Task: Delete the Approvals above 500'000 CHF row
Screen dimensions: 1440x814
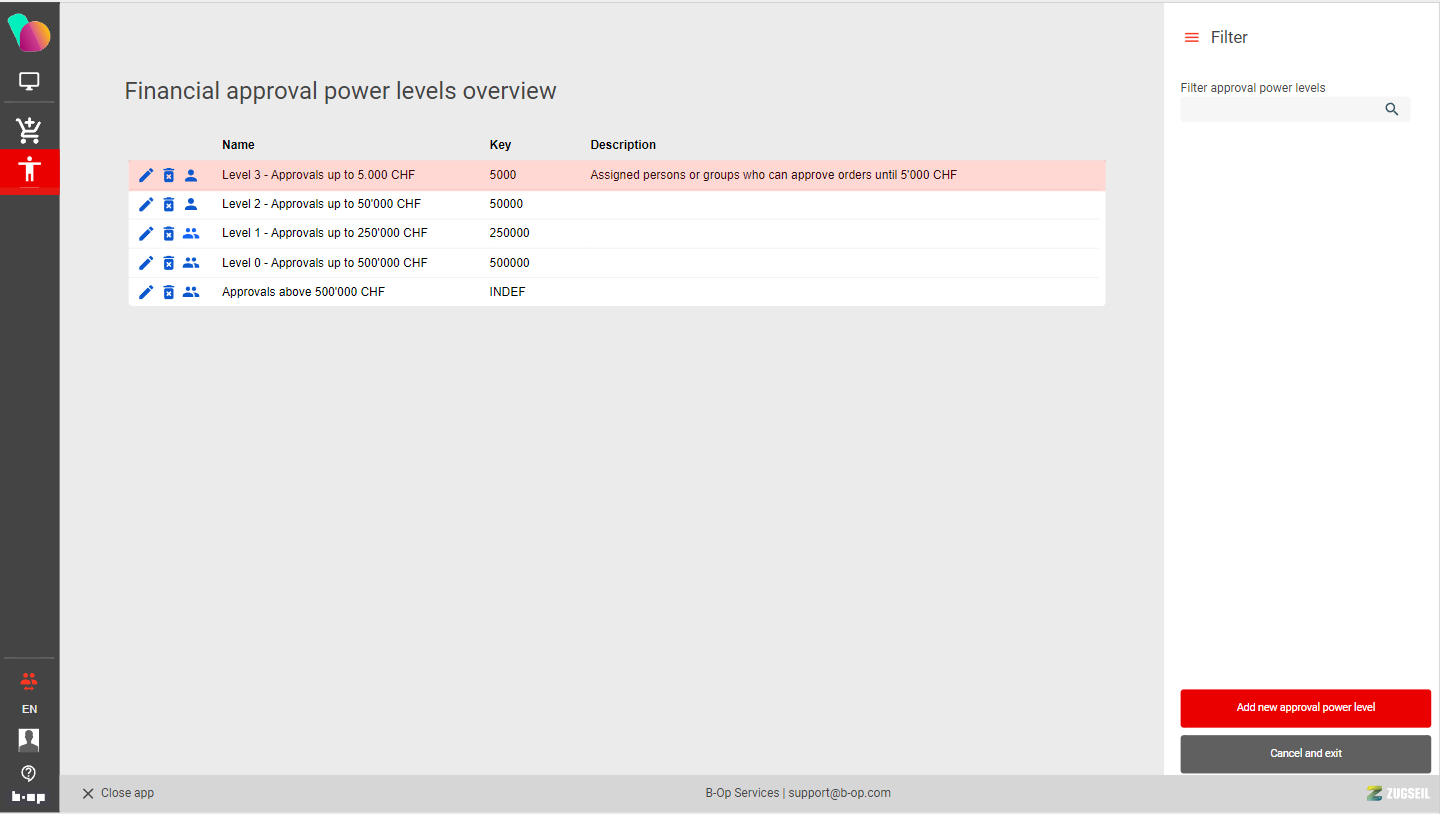Action: pos(169,292)
